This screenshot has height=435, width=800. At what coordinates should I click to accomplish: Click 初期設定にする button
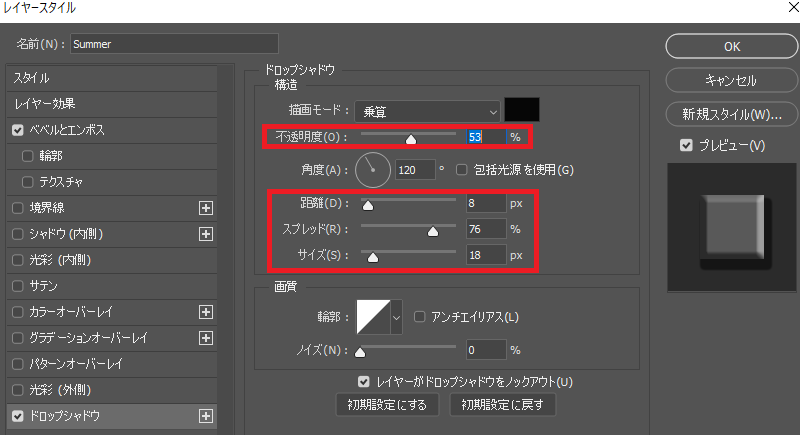(387, 405)
